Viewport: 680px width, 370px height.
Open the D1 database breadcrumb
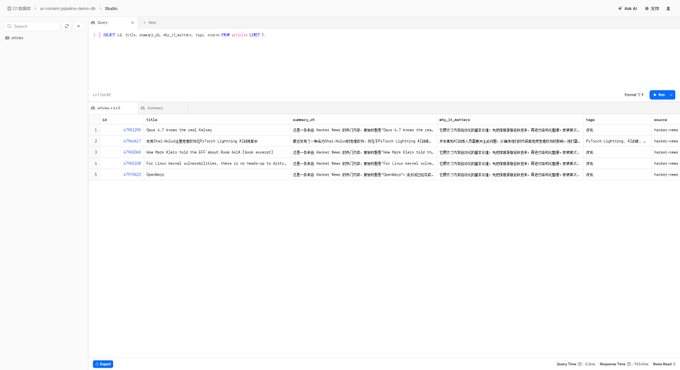19,9
